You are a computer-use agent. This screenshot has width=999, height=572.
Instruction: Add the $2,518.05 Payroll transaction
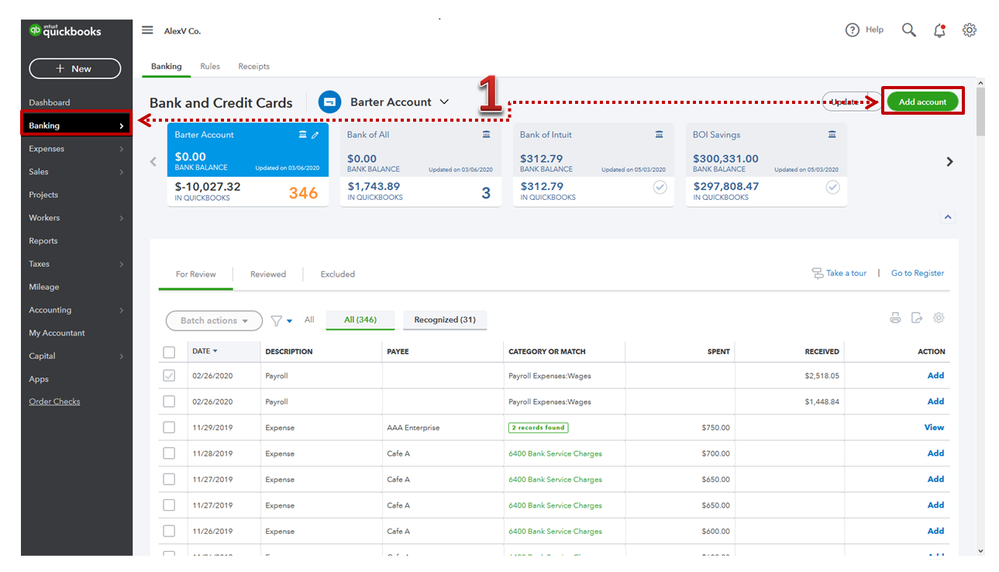935,376
